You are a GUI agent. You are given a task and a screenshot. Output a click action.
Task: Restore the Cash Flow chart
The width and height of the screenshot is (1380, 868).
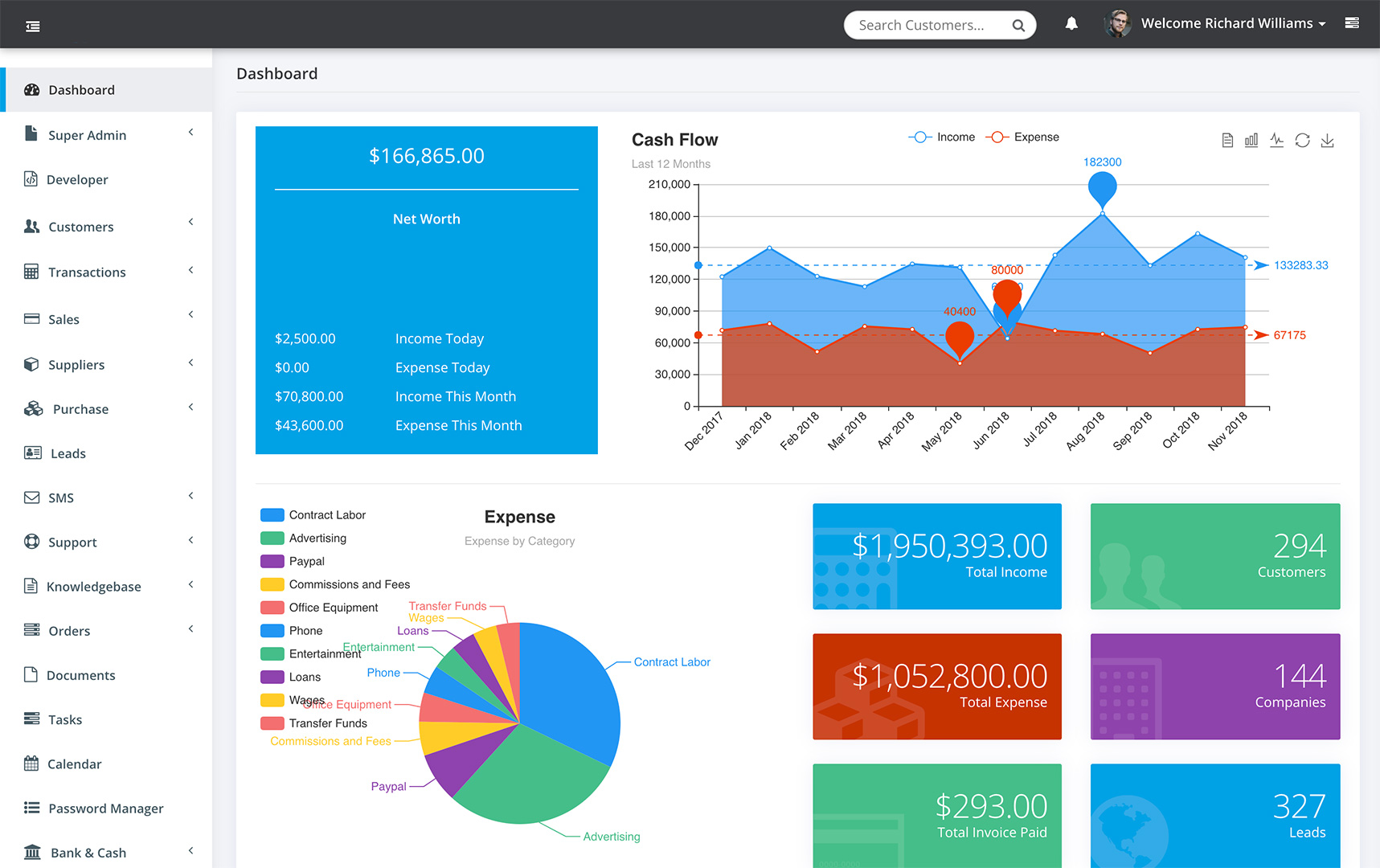(x=1302, y=141)
